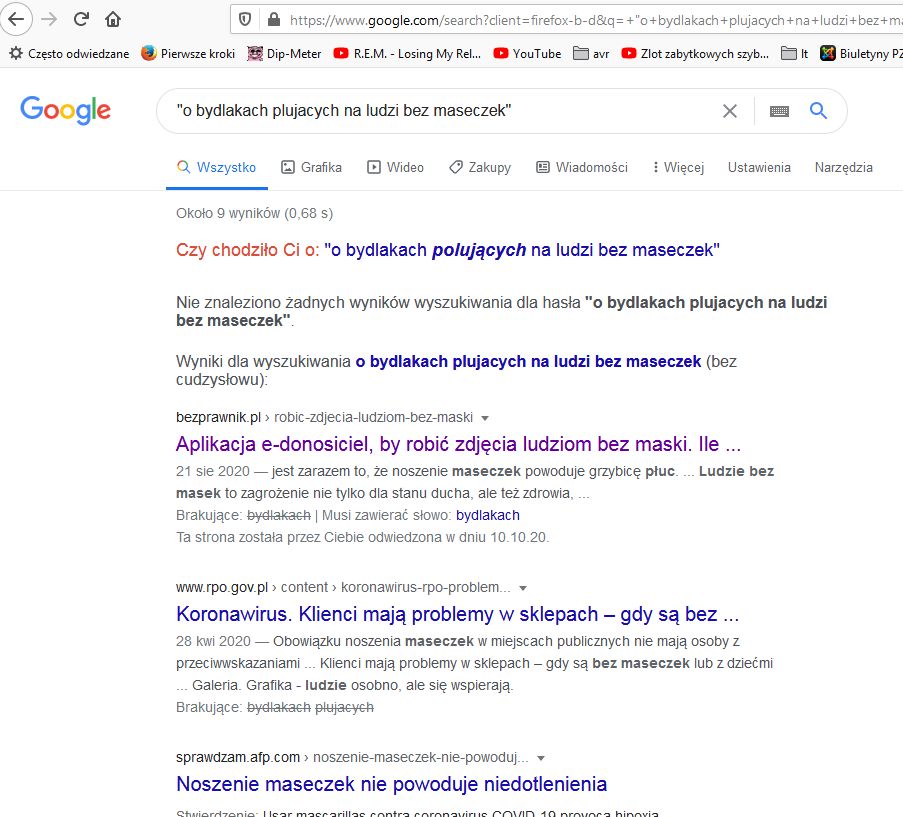Open the Biuletyny bookmark
Screen dimensions: 903x817
pyautogui.click(x=861, y=54)
